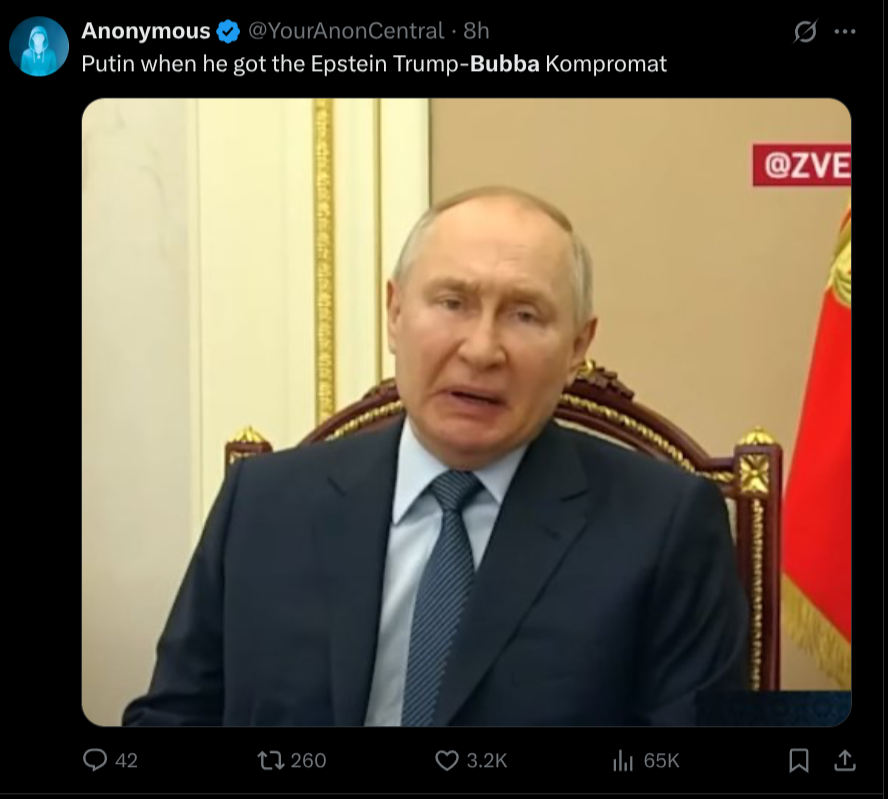This screenshot has width=888, height=799.
Task: Click the 42 replies count
Action: coord(126,760)
